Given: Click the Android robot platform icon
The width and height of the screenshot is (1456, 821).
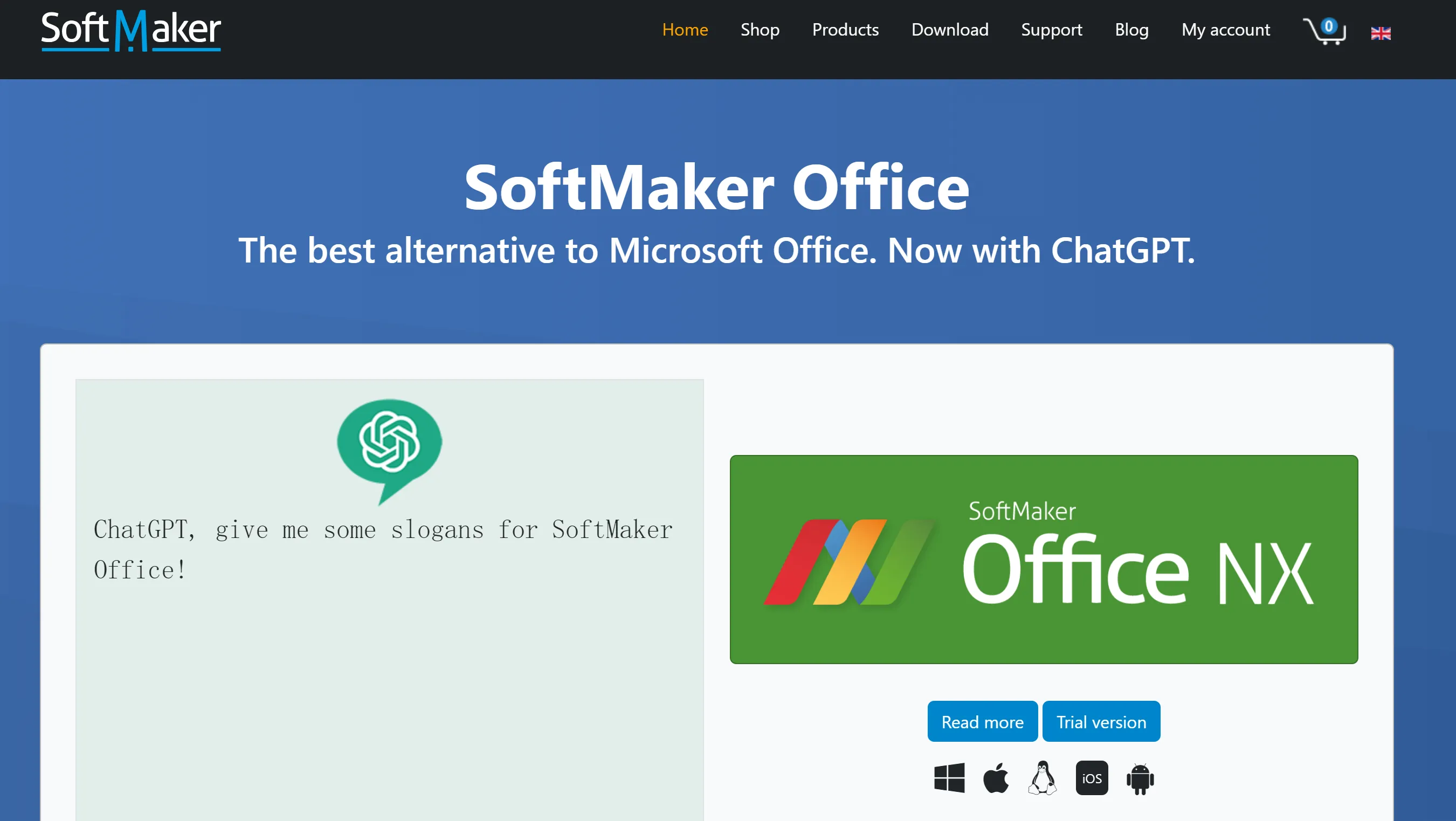Looking at the screenshot, I should [x=1140, y=778].
